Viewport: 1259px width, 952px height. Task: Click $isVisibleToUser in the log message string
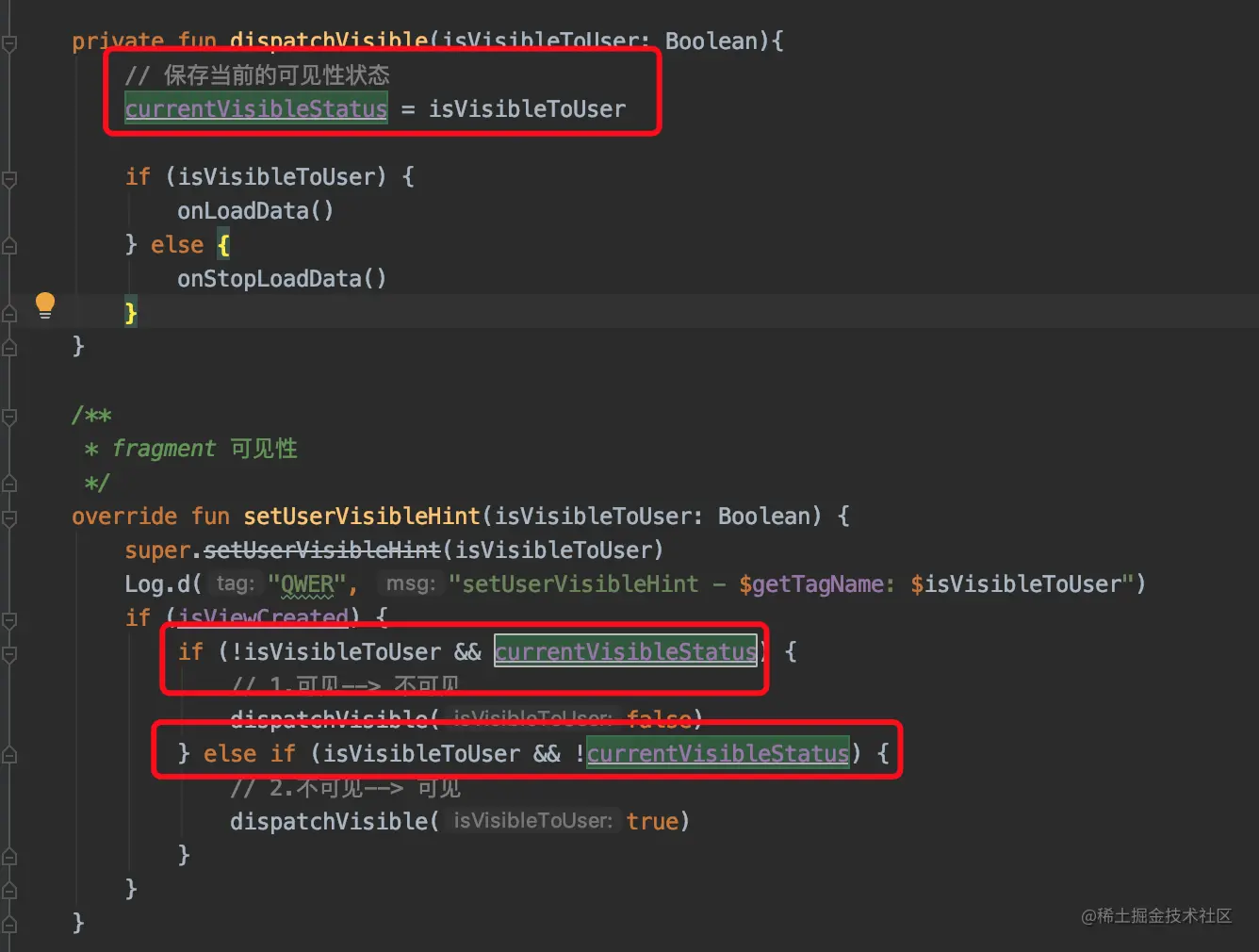1016,584
